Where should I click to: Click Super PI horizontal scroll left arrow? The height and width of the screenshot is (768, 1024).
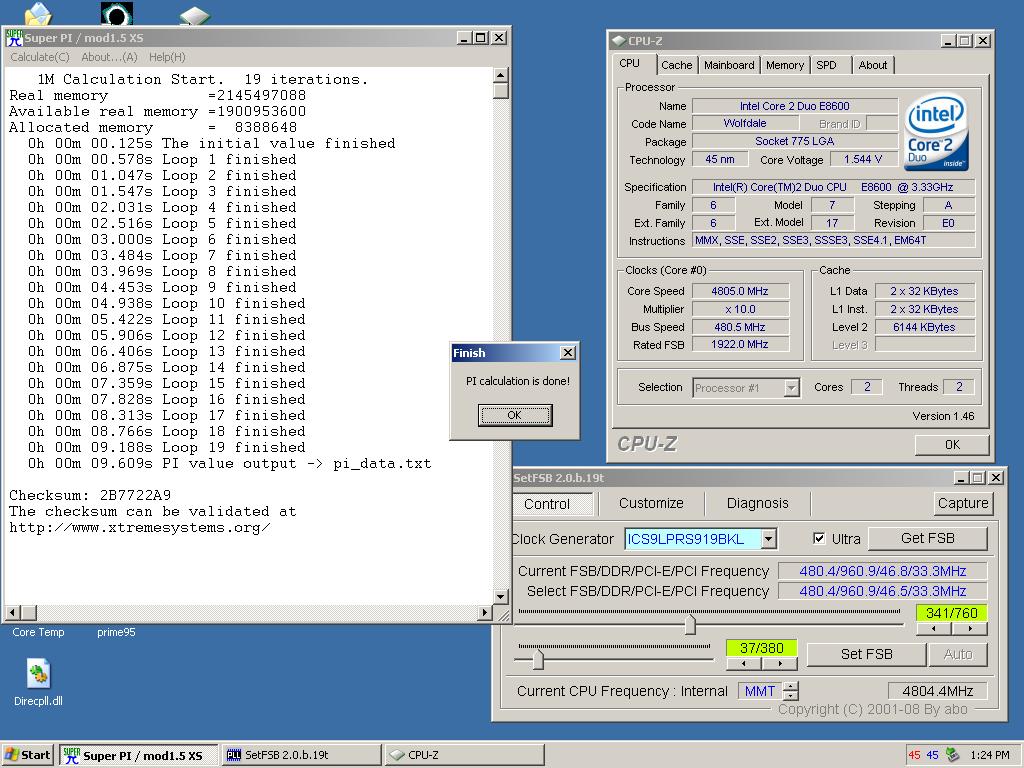(x=12, y=613)
